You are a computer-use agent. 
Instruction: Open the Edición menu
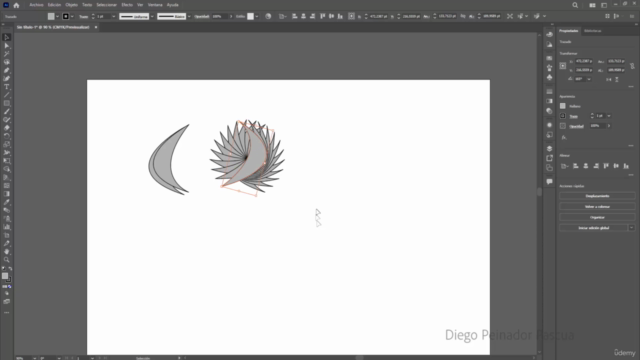[54, 5]
